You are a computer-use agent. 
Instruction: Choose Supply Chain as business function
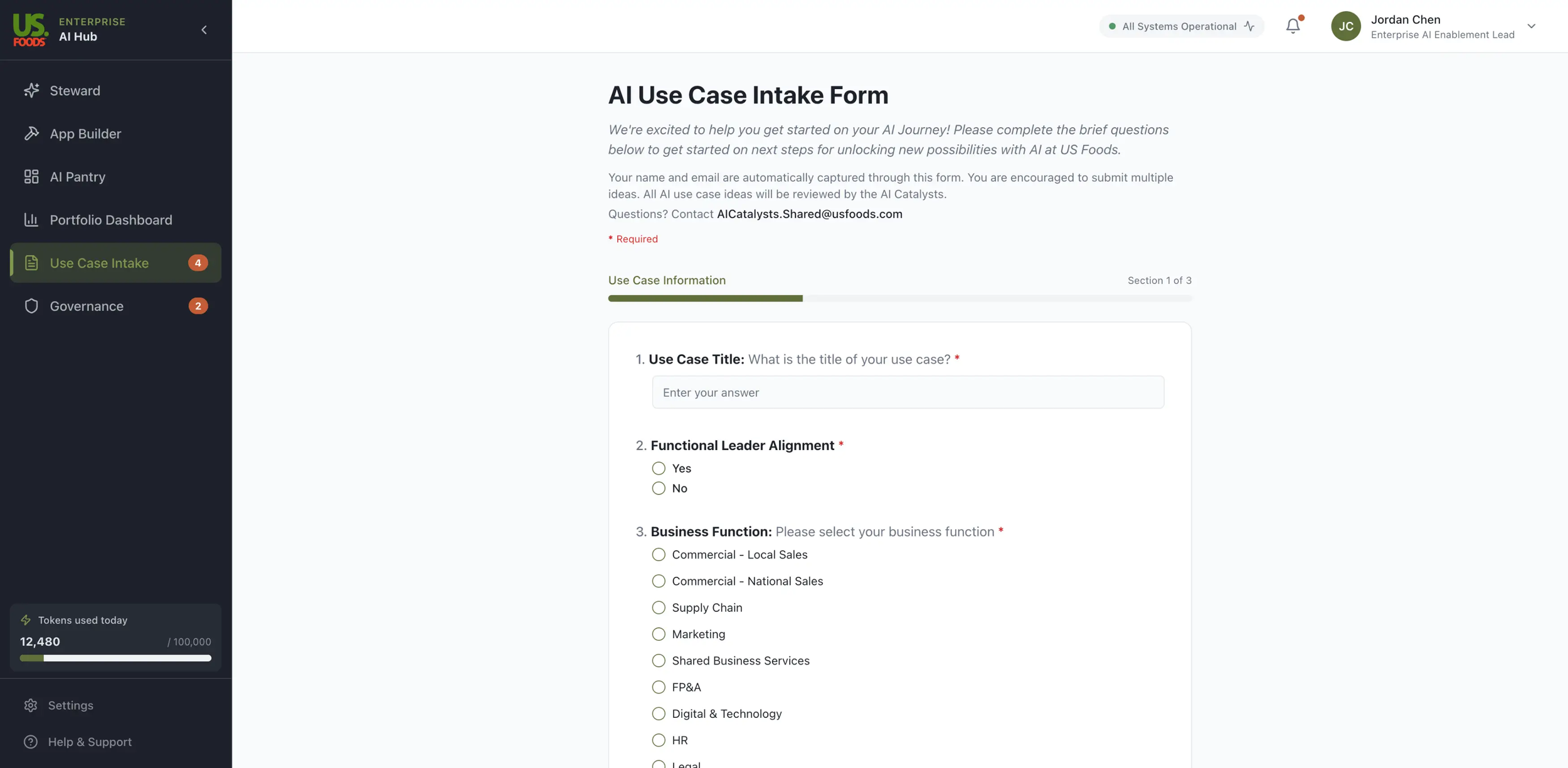coord(659,607)
